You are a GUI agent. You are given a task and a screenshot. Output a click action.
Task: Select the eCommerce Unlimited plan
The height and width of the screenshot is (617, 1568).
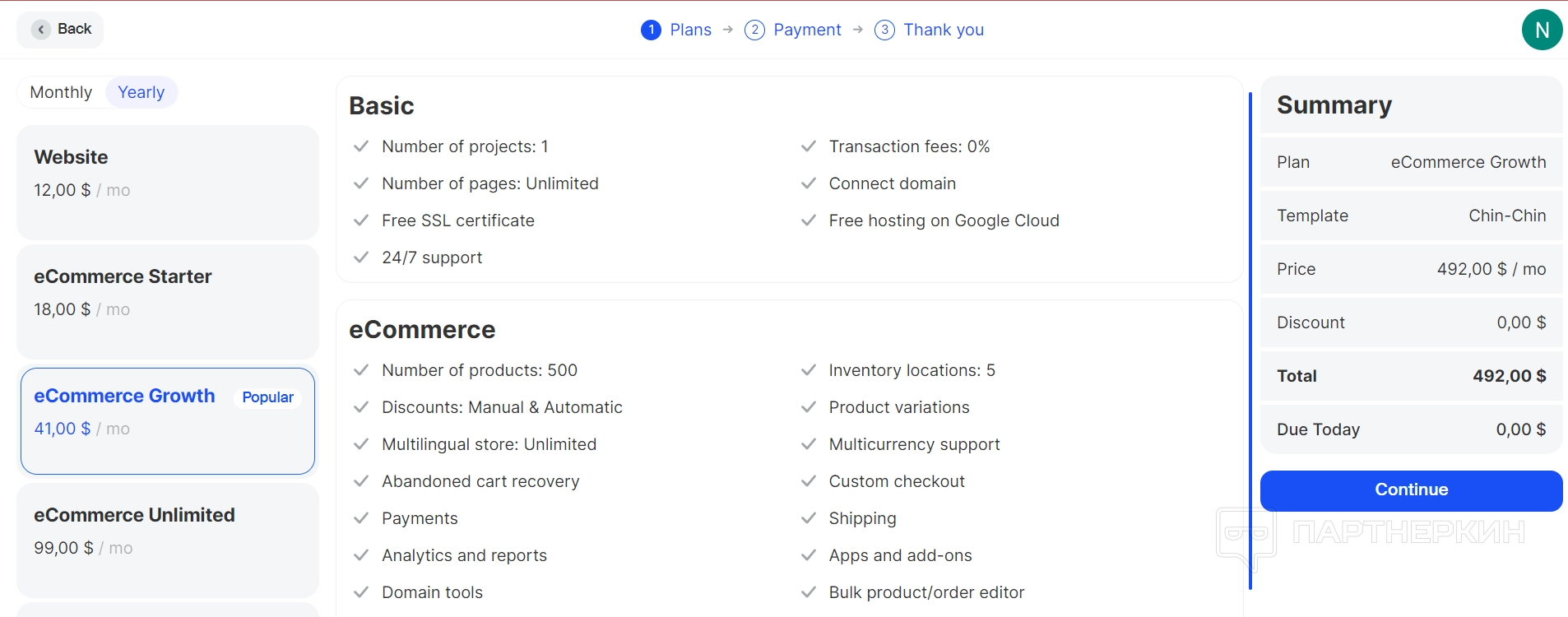click(x=167, y=540)
